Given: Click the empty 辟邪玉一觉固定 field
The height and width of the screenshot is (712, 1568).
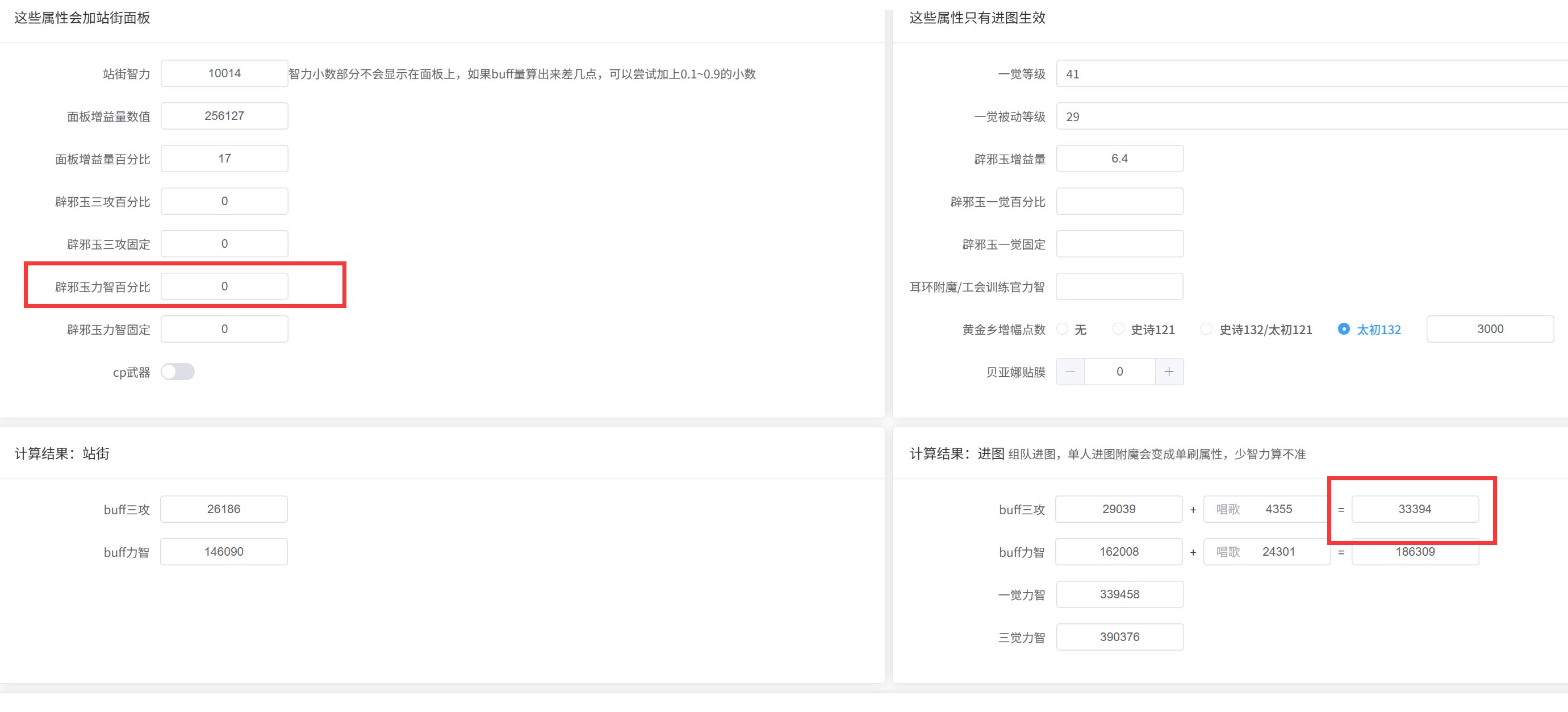Looking at the screenshot, I should [x=1120, y=244].
